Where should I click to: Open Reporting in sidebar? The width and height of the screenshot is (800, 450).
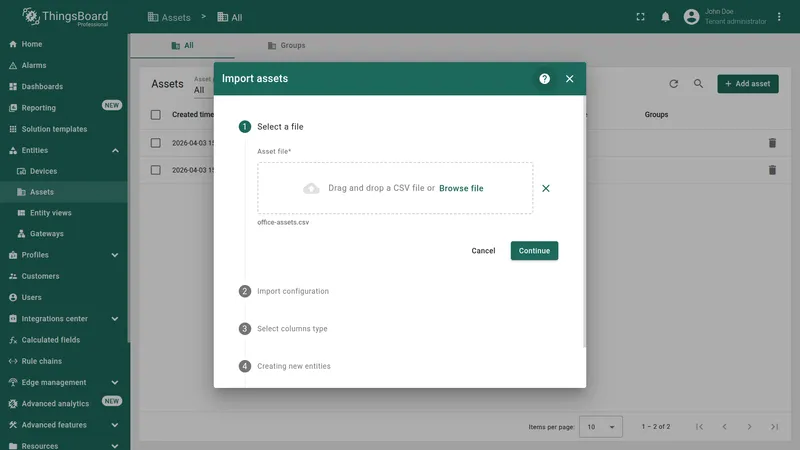pos(64,108)
